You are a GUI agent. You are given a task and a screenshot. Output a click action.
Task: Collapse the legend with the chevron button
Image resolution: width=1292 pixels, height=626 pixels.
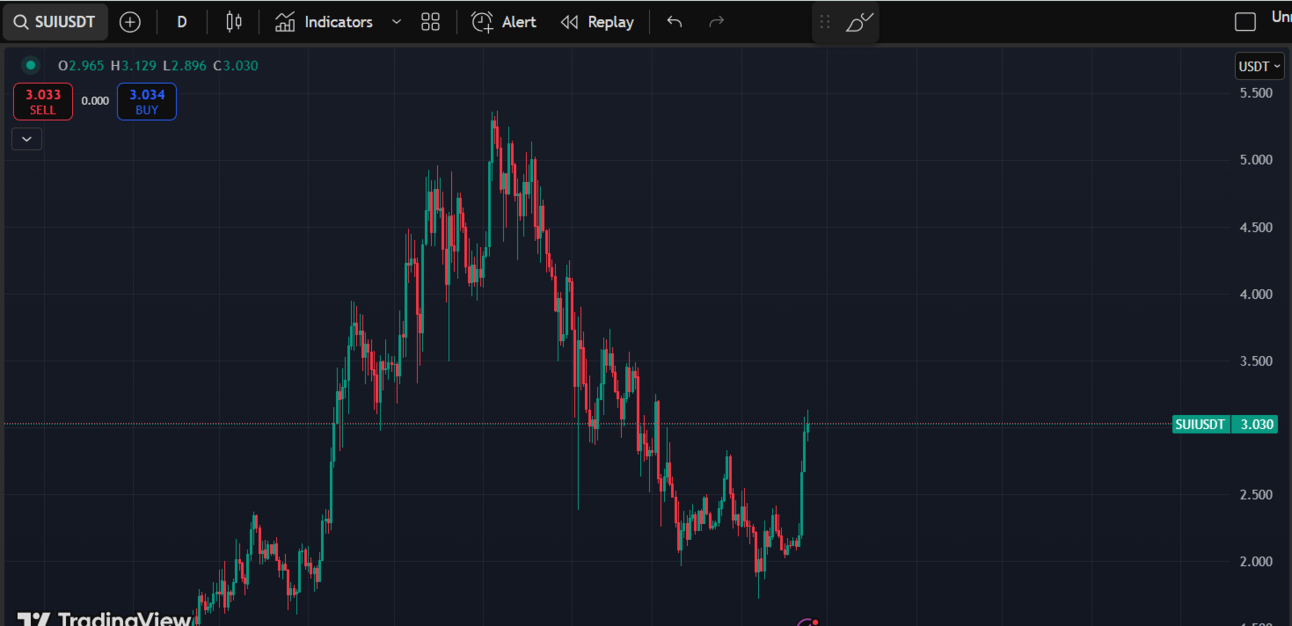click(27, 139)
